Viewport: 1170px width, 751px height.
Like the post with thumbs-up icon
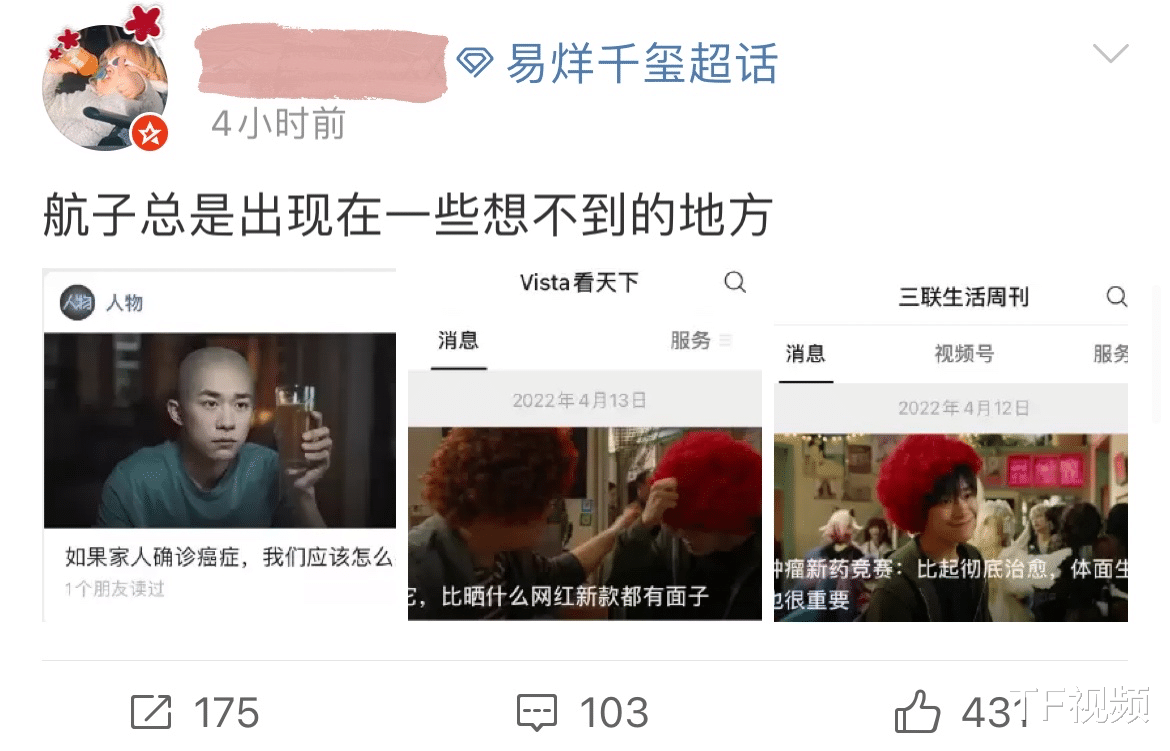coord(917,711)
